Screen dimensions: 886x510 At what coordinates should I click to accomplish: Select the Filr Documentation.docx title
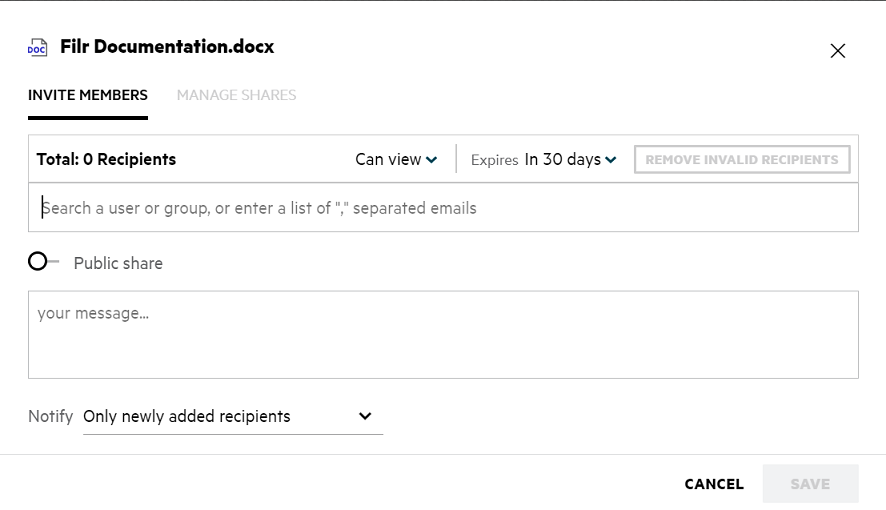[x=167, y=47]
